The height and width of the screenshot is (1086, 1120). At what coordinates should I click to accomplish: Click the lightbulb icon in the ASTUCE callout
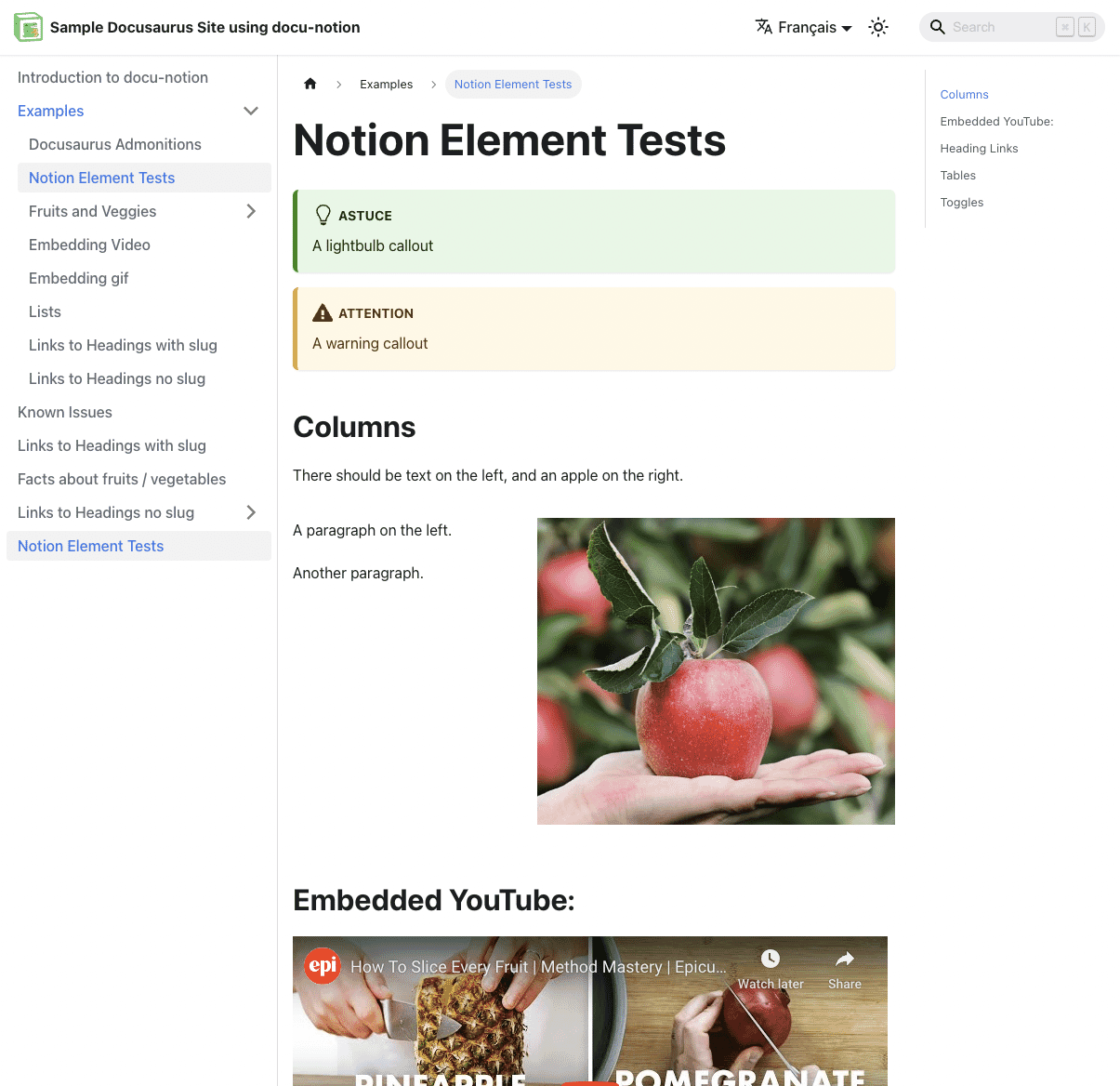point(323,214)
